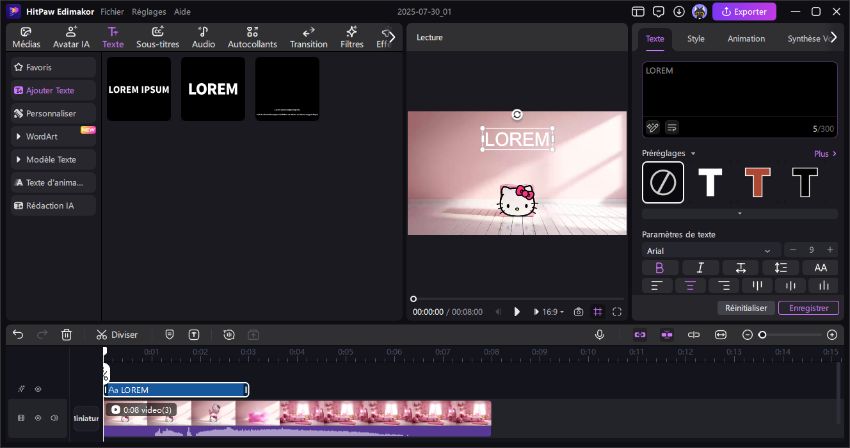Image resolution: width=850 pixels, height=448 pixels.
Task: Click the Diviser split tool
Action: (x=117, y=335)
